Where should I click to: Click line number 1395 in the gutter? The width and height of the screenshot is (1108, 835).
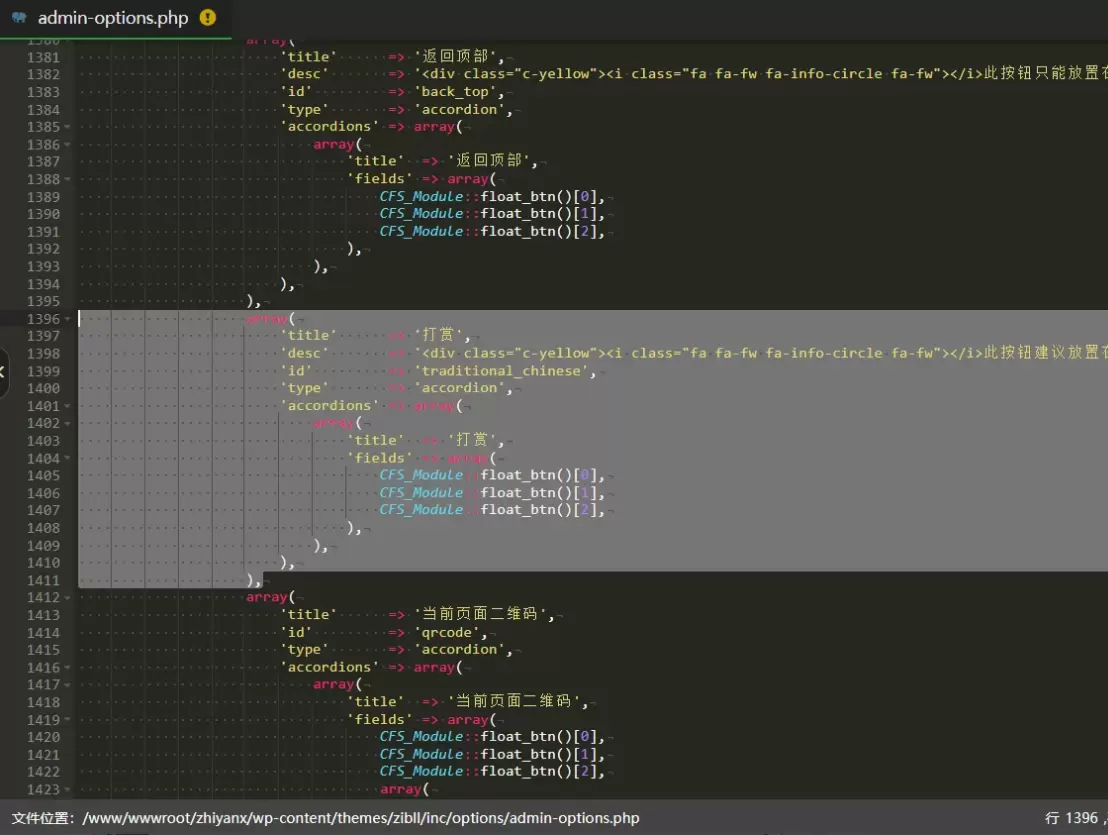tap(43, 301)
